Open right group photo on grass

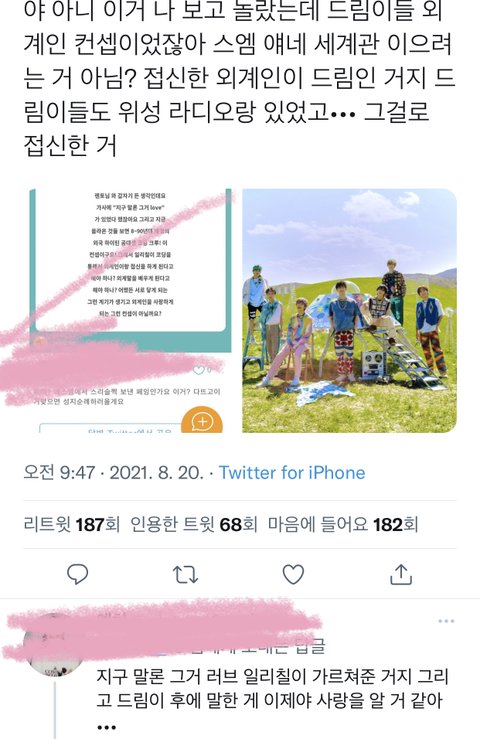tap(349, 311)
